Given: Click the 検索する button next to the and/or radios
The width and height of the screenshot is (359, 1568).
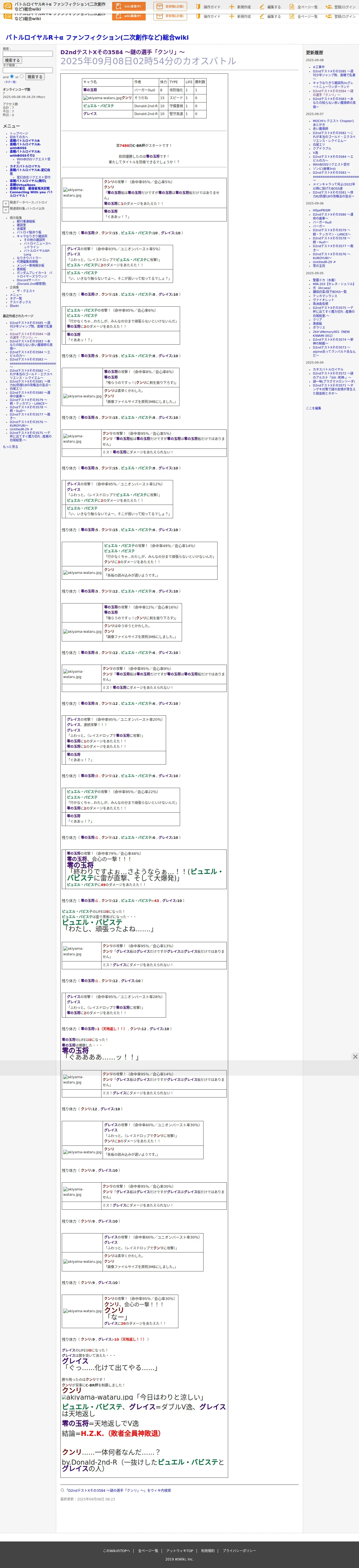Looking at the screenshot, I should [x=35, y=77].
